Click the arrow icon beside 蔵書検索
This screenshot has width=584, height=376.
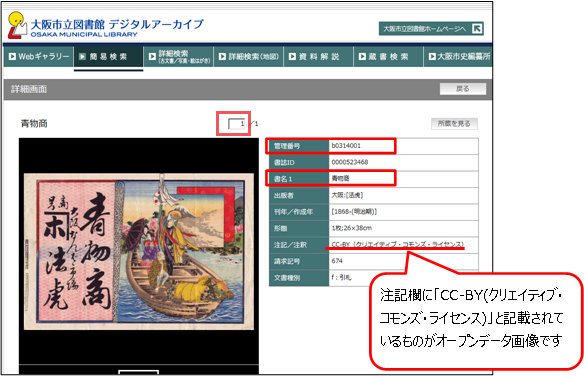(x=362, y=57)
